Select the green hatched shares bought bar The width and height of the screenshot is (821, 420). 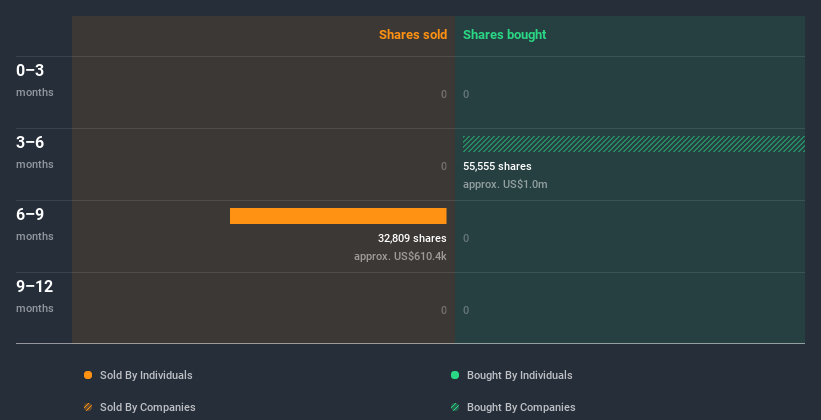tap(633, 144)
